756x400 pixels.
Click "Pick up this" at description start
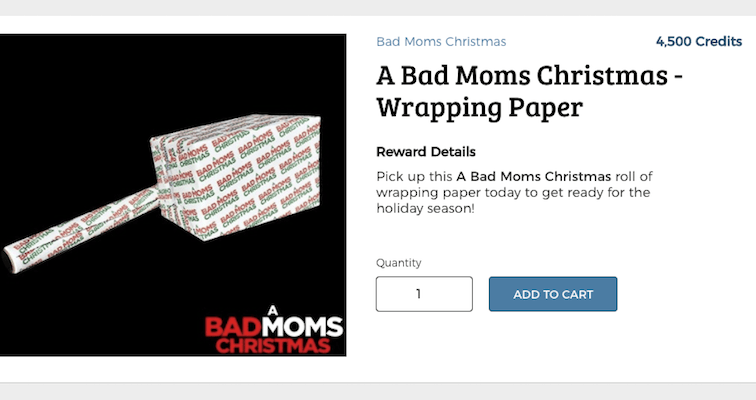[x=414, y=176]
